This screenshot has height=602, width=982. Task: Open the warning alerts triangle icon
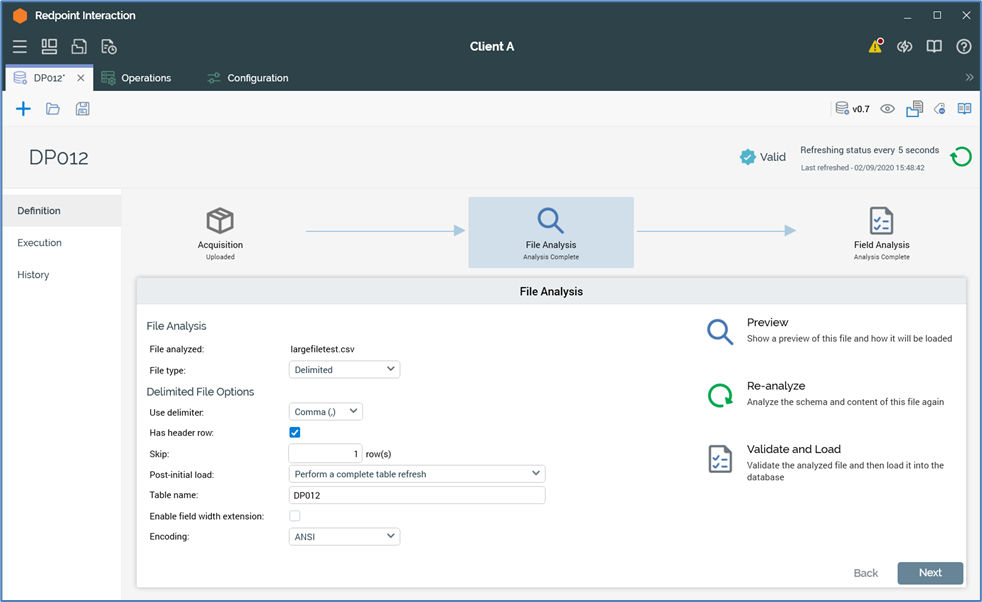[x=875, y=46]
